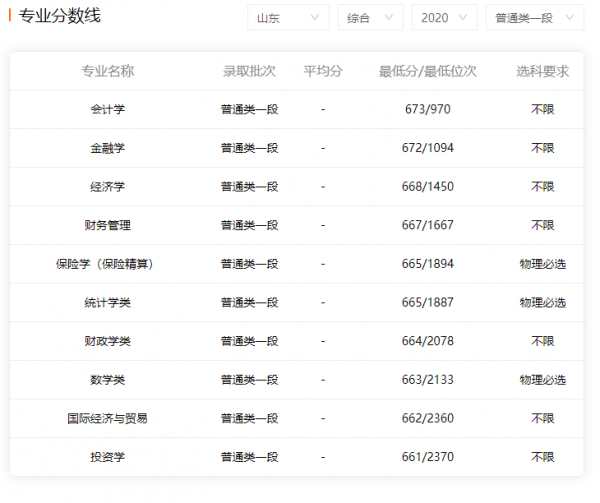Select the 投资学 major name

pyautogui.click(x=108, y=457)
